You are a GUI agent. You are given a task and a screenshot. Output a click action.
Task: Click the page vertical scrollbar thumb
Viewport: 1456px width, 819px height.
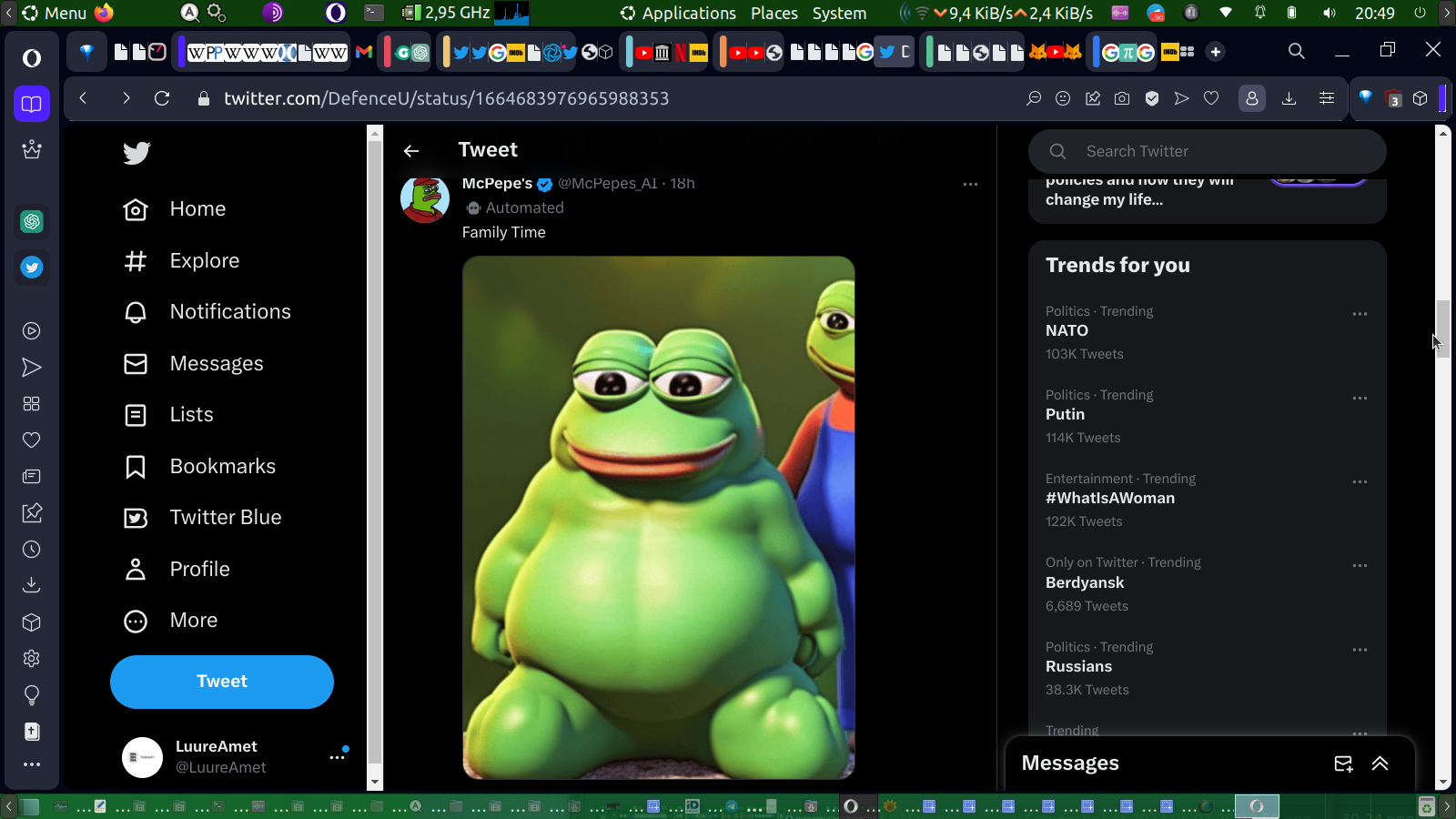1442,329
